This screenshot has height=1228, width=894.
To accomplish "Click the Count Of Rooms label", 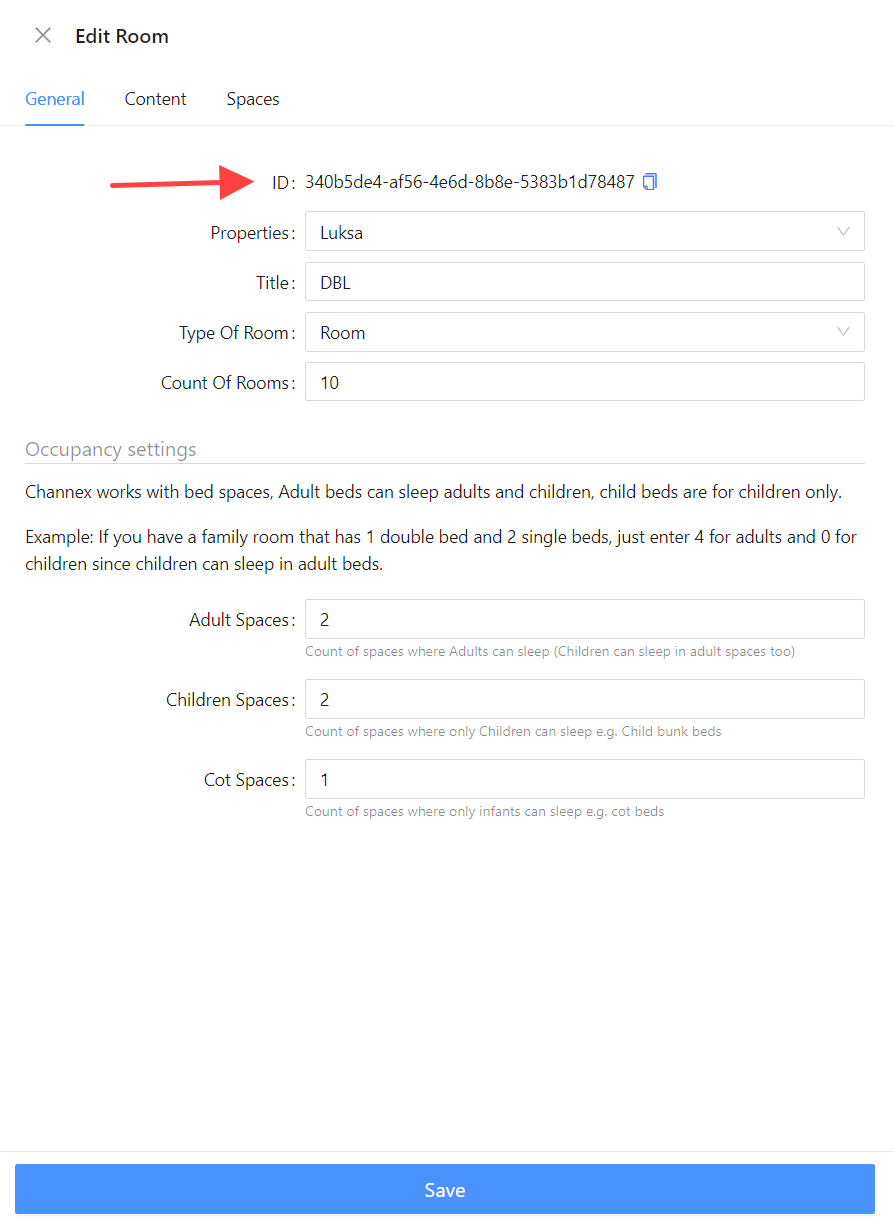I will point(227,383).
